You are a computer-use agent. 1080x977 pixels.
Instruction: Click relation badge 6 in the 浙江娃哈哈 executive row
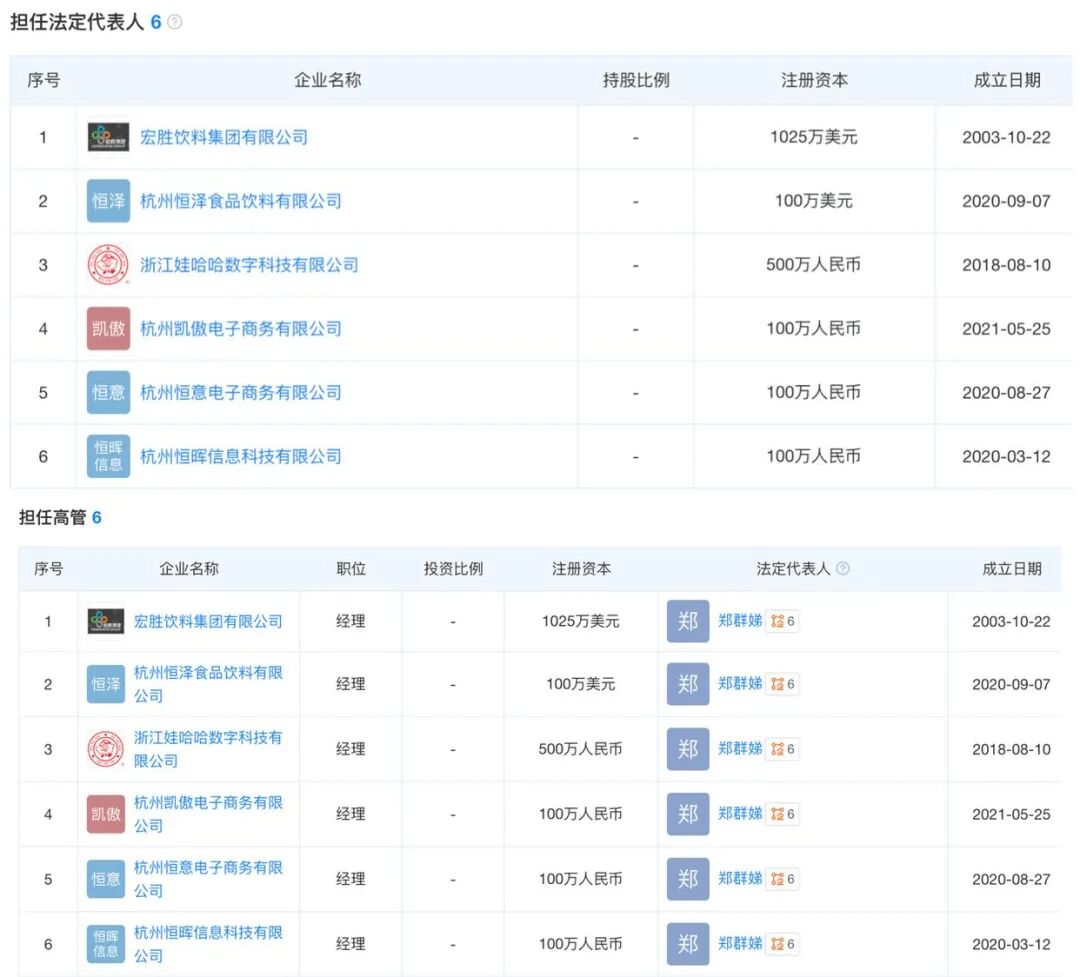point(783,749)
